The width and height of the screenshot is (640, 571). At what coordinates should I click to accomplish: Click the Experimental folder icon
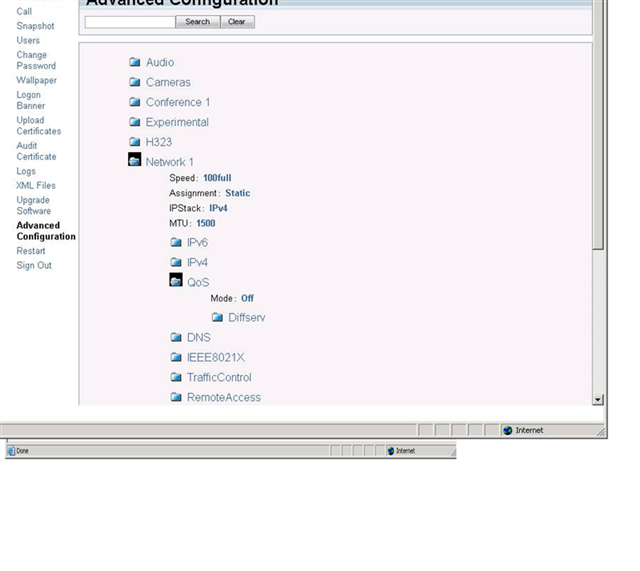(135, 122)
